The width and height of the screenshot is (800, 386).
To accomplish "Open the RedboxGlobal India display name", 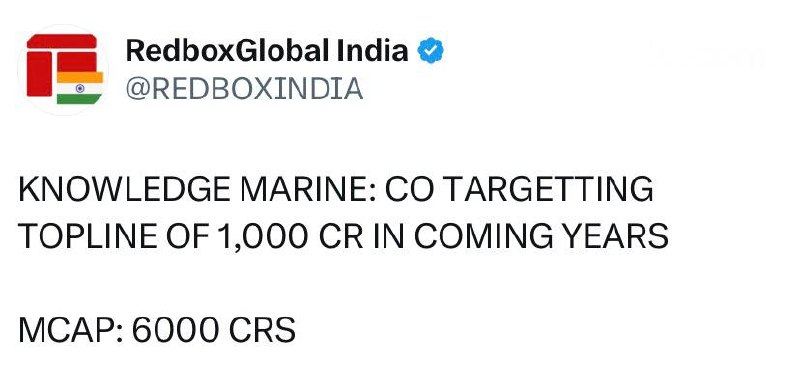I will point(267,50).
